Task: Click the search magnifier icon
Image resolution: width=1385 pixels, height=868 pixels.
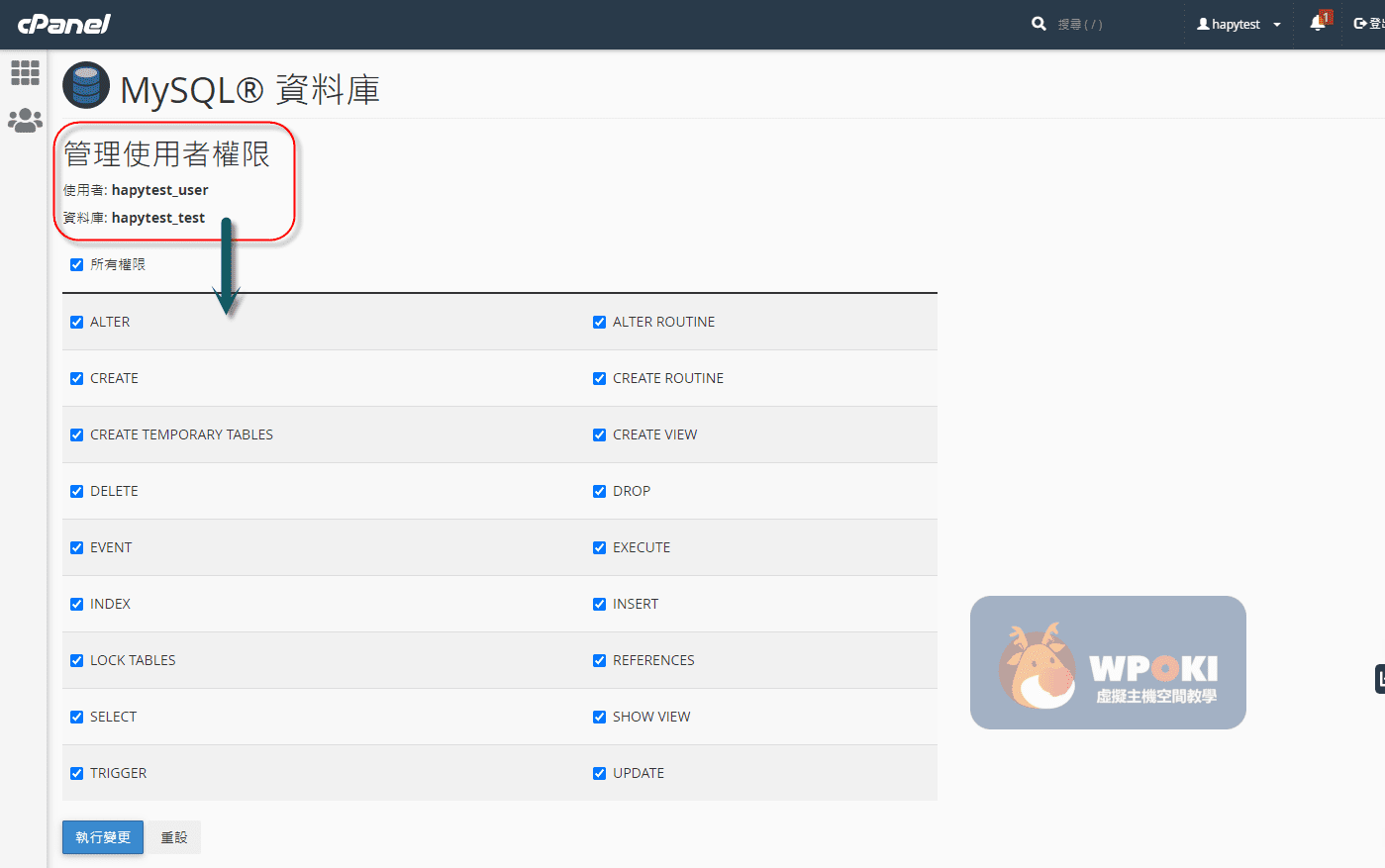Action: (x=1039, y=24)
